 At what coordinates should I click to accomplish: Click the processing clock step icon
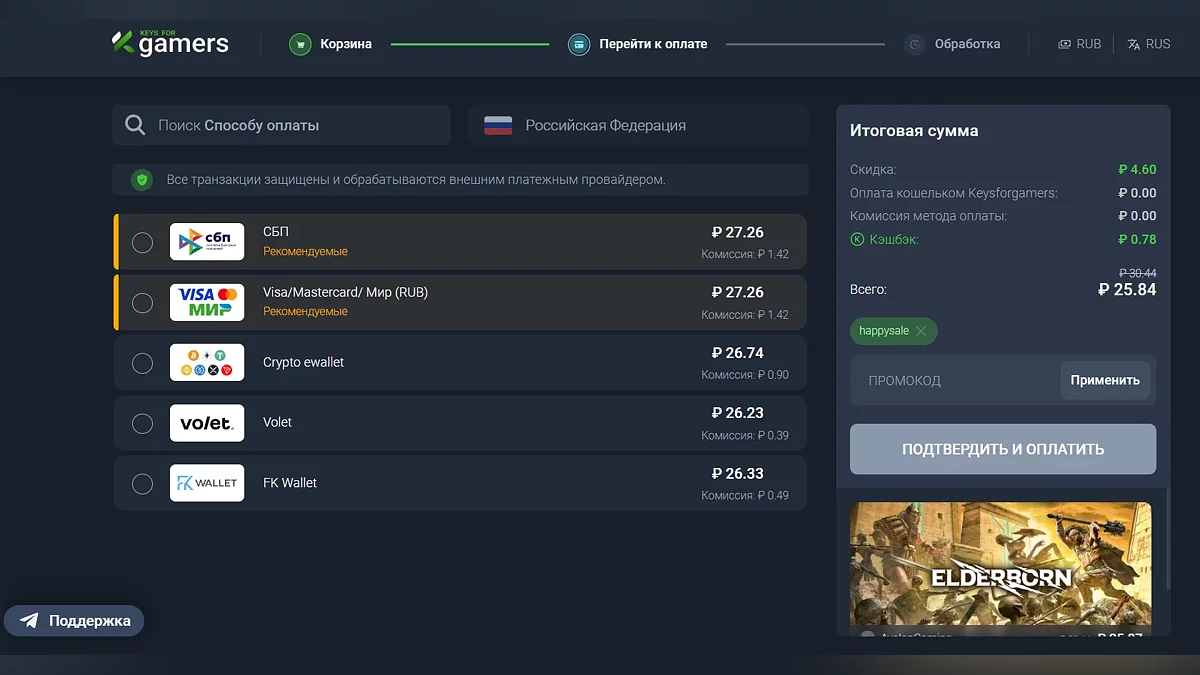(914, 44)
